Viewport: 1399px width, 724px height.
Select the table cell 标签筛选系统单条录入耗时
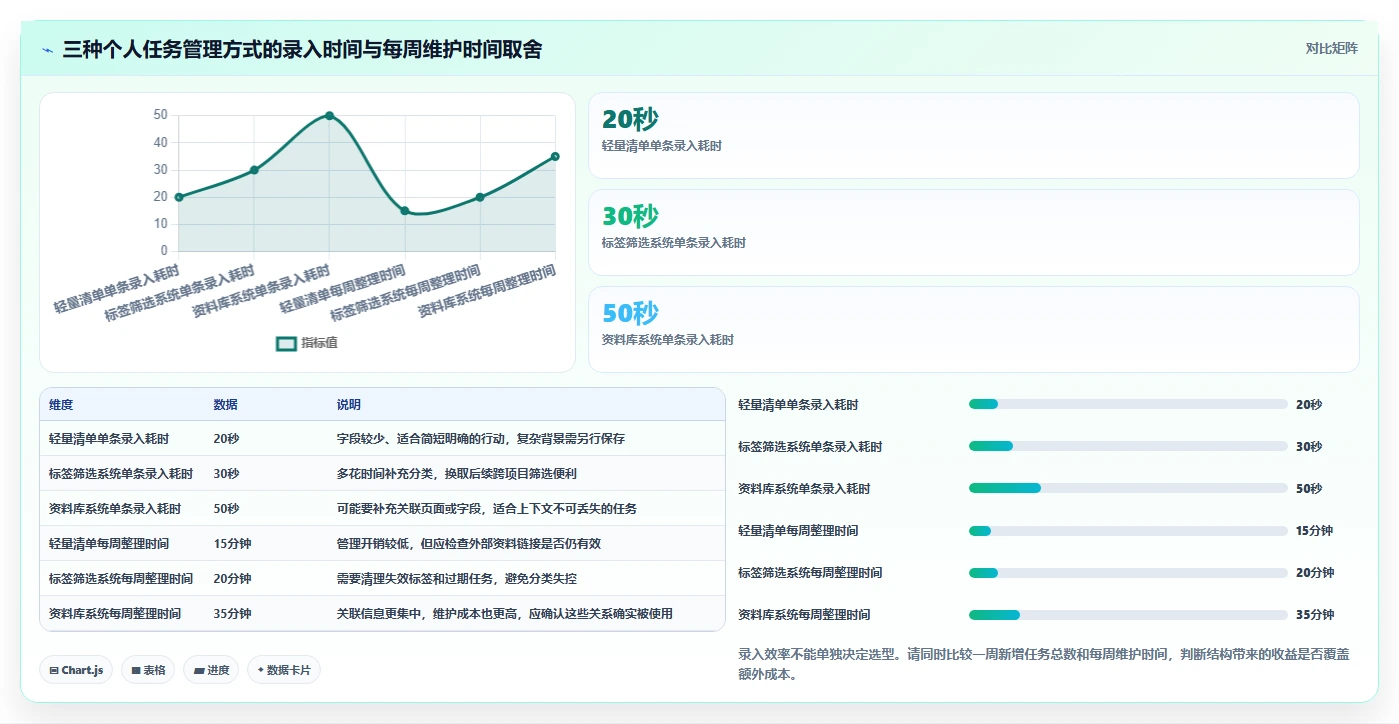click(x=121, y=474)
